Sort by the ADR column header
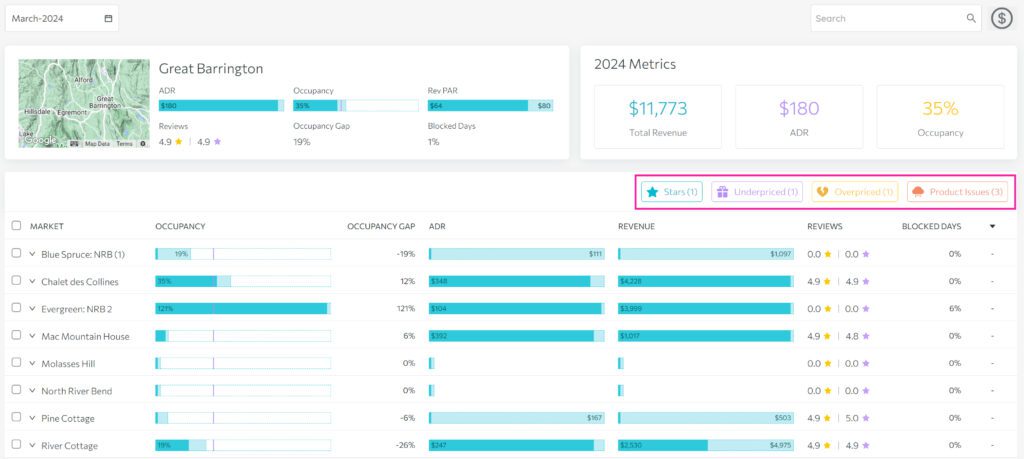 tap(437, 227)
